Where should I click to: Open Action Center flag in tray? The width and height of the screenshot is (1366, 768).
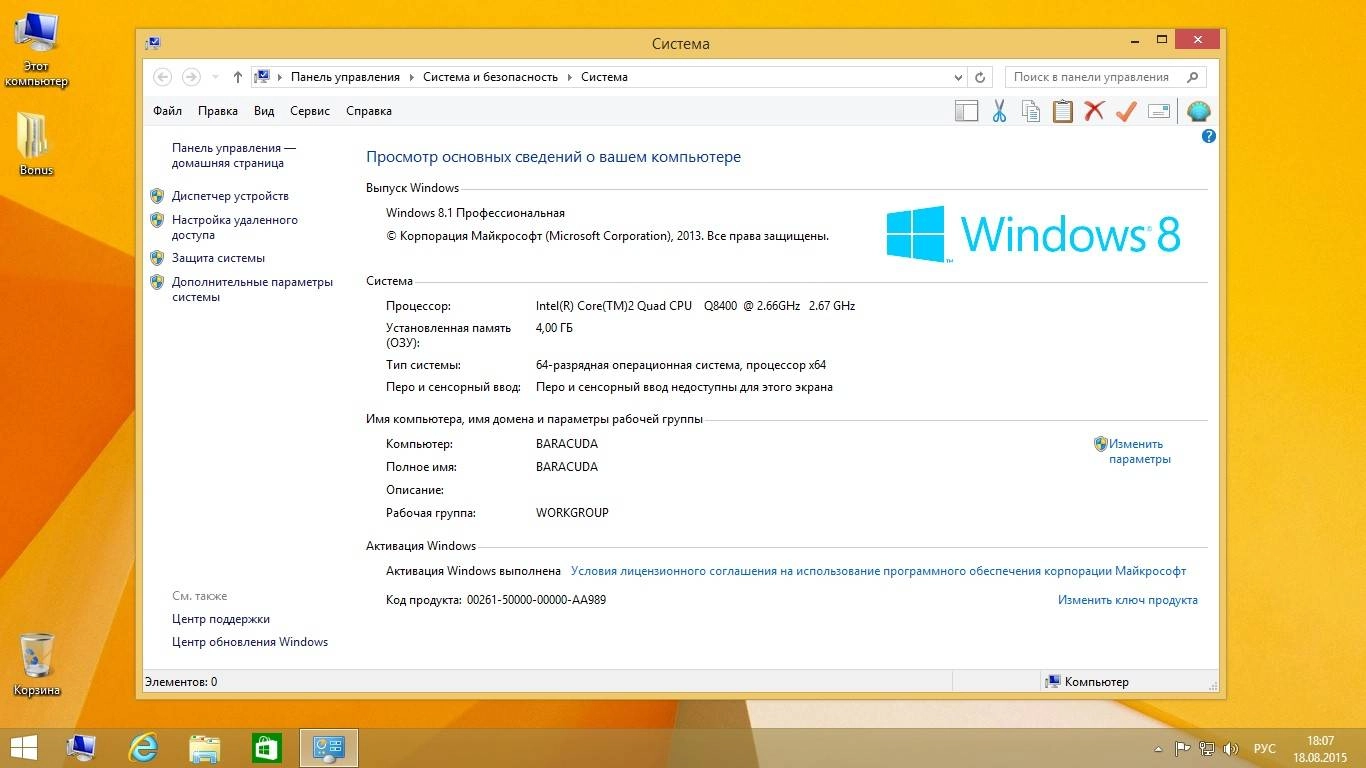pos(1182,748)
